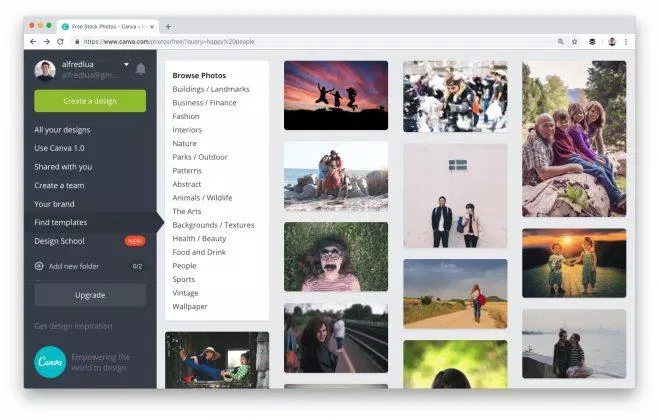Click the browser back arrow
Screen dimensions: 659x420
click(x=33, y=42)
